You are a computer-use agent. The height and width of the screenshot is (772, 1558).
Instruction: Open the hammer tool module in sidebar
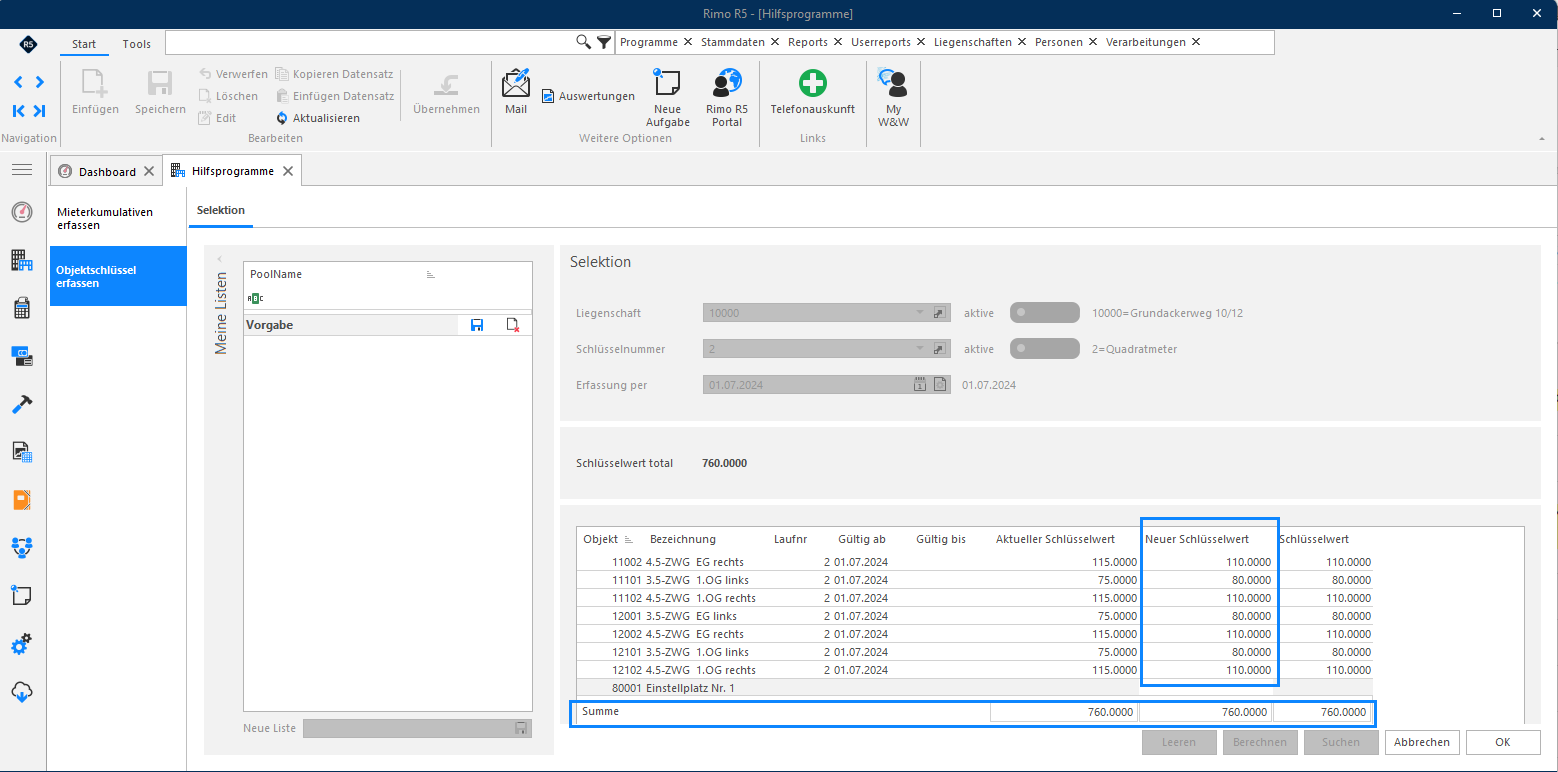pyautogui.click(x=22, y=403)
